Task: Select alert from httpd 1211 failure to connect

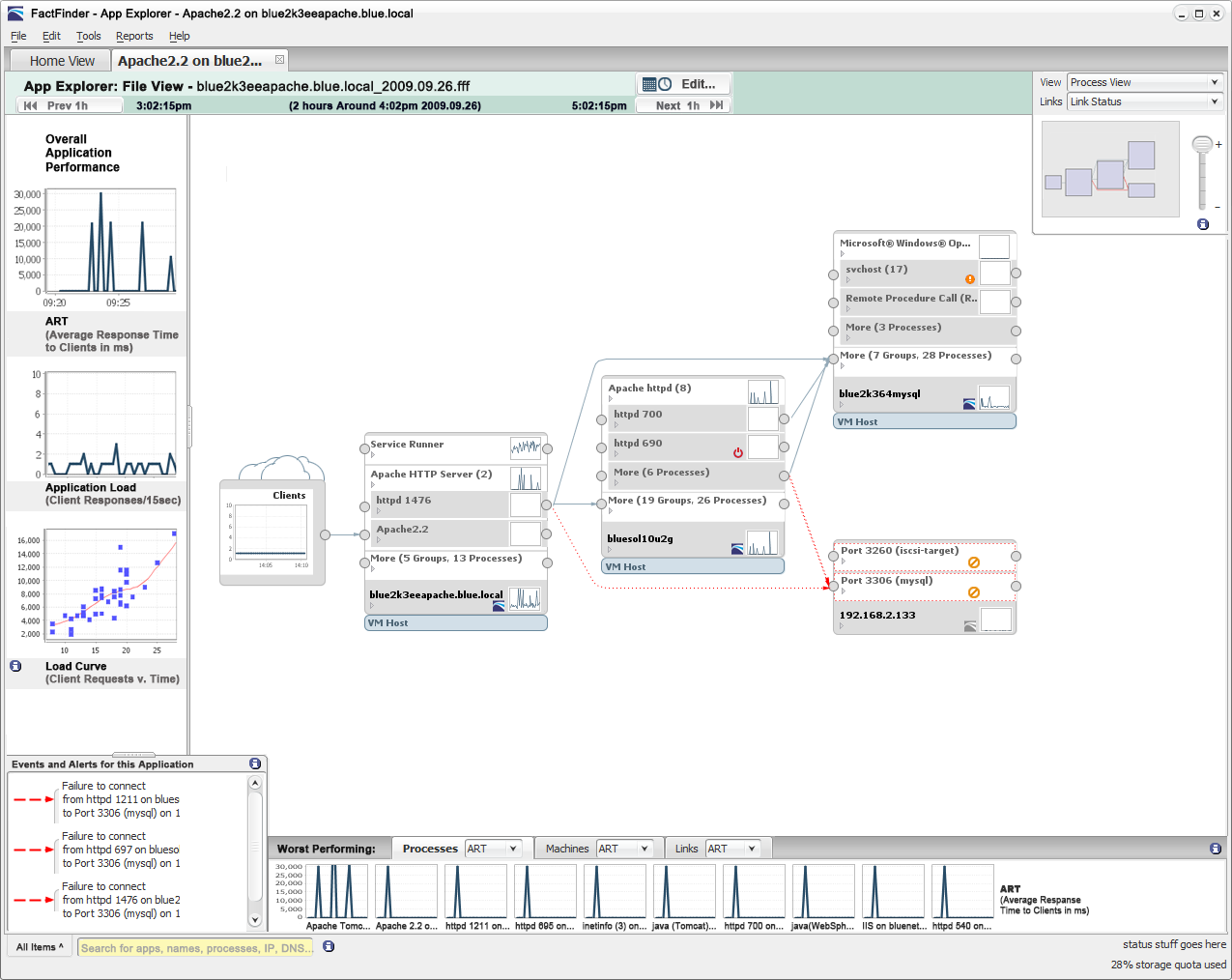Action: 121,799
